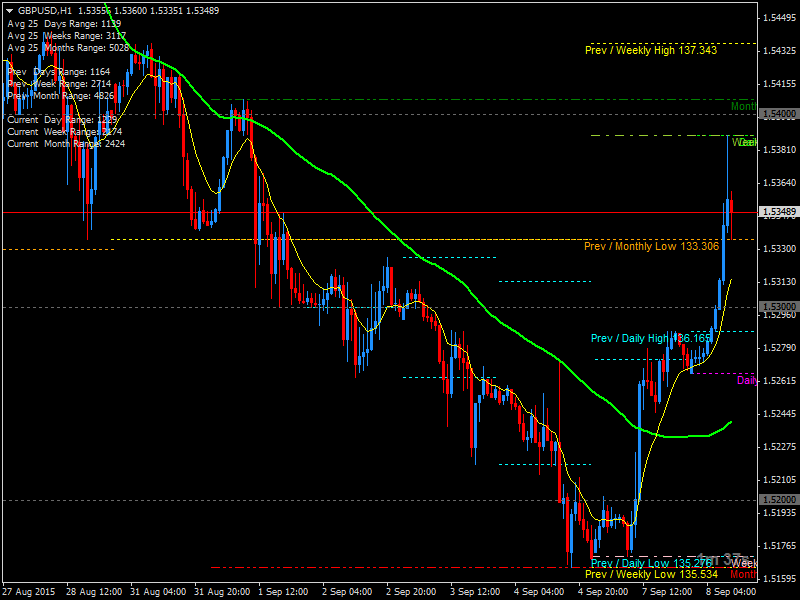Select the 1.53000 price level tag
This screenshot has width=800, height=600.
(x=779, y=307)
